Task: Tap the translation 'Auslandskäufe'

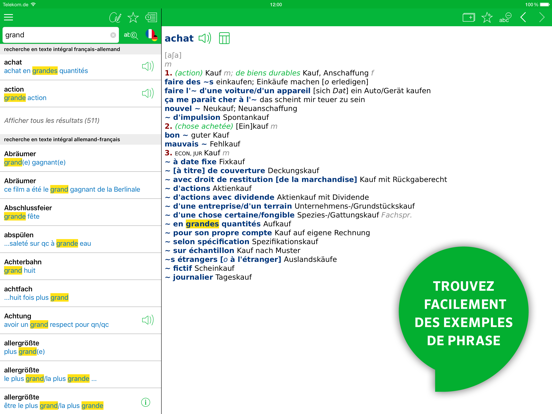Action: click(310, 259)
